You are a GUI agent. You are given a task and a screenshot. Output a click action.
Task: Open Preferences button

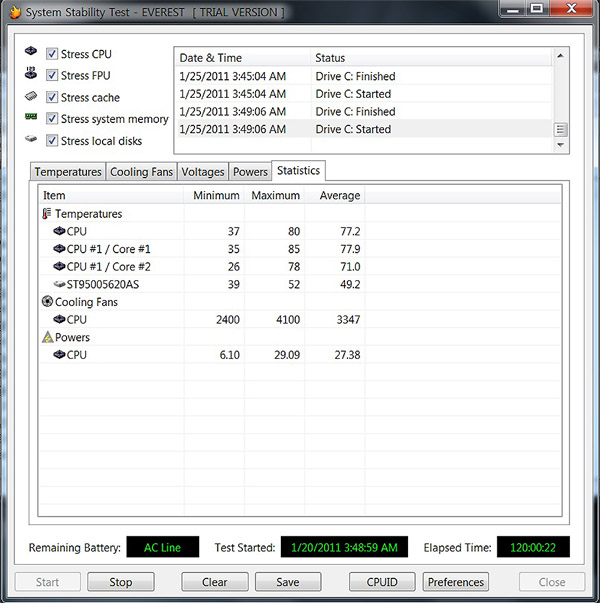point(456,582)
